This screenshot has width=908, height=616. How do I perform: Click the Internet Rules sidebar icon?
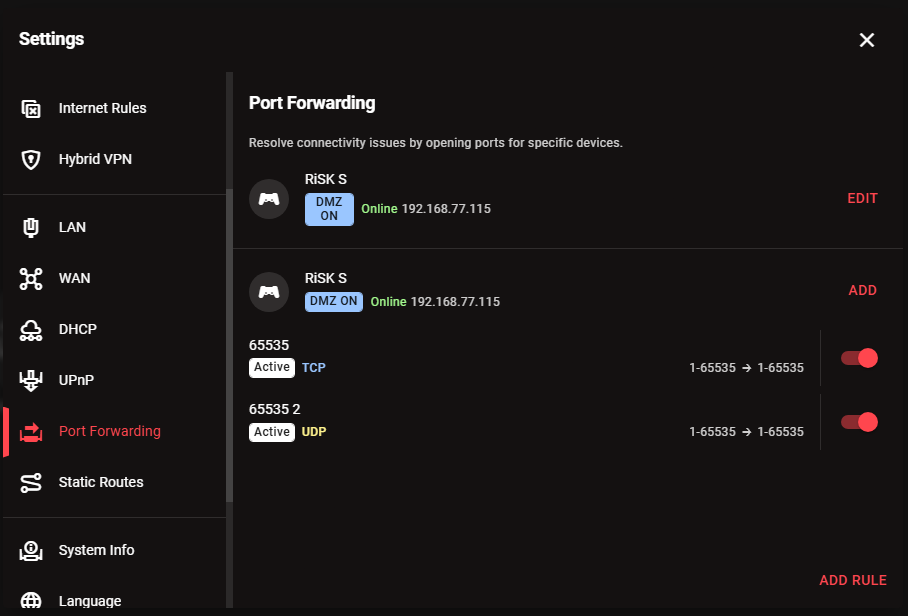click(31, 108)
